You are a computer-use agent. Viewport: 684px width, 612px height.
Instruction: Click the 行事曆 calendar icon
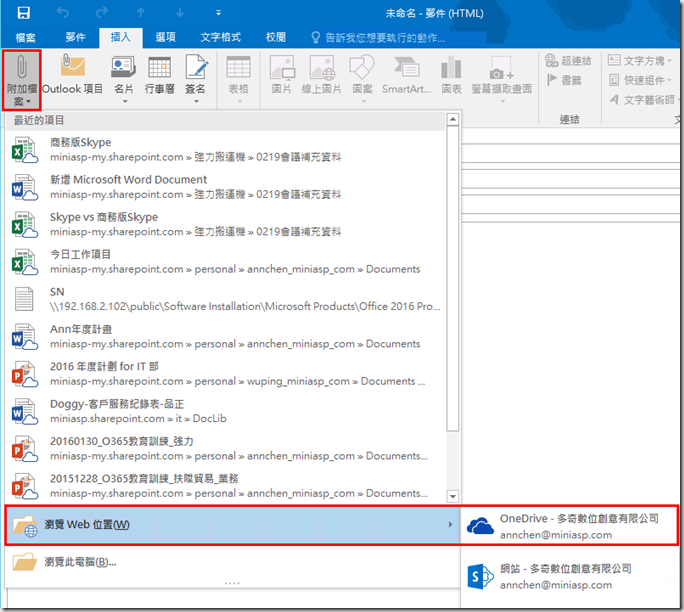pos(159,75)
